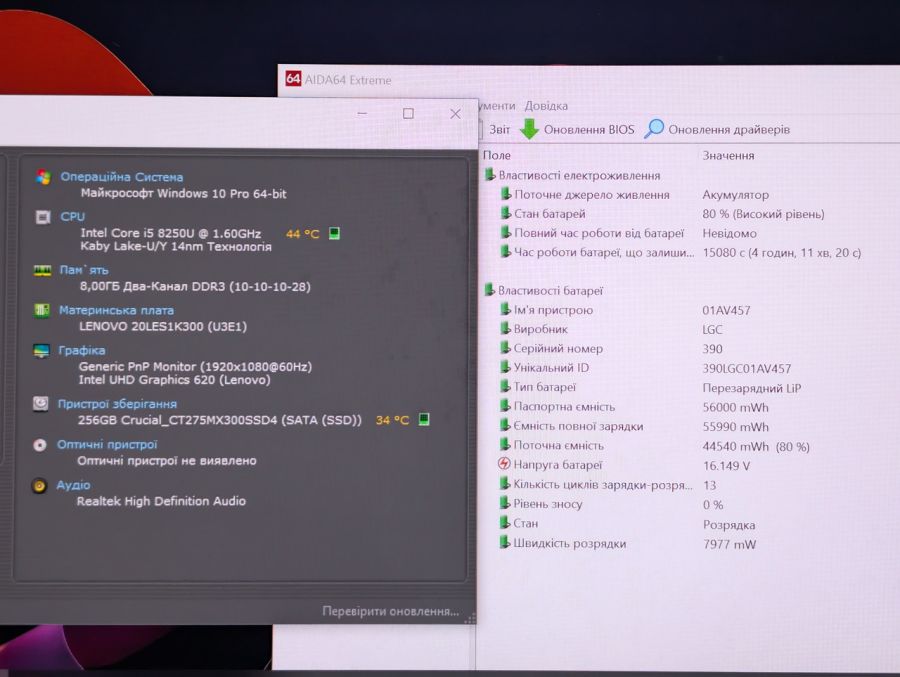900x677 pixels.
Task: Select value 44540 mWh (80 %)
Action: (x=756, y=447)
